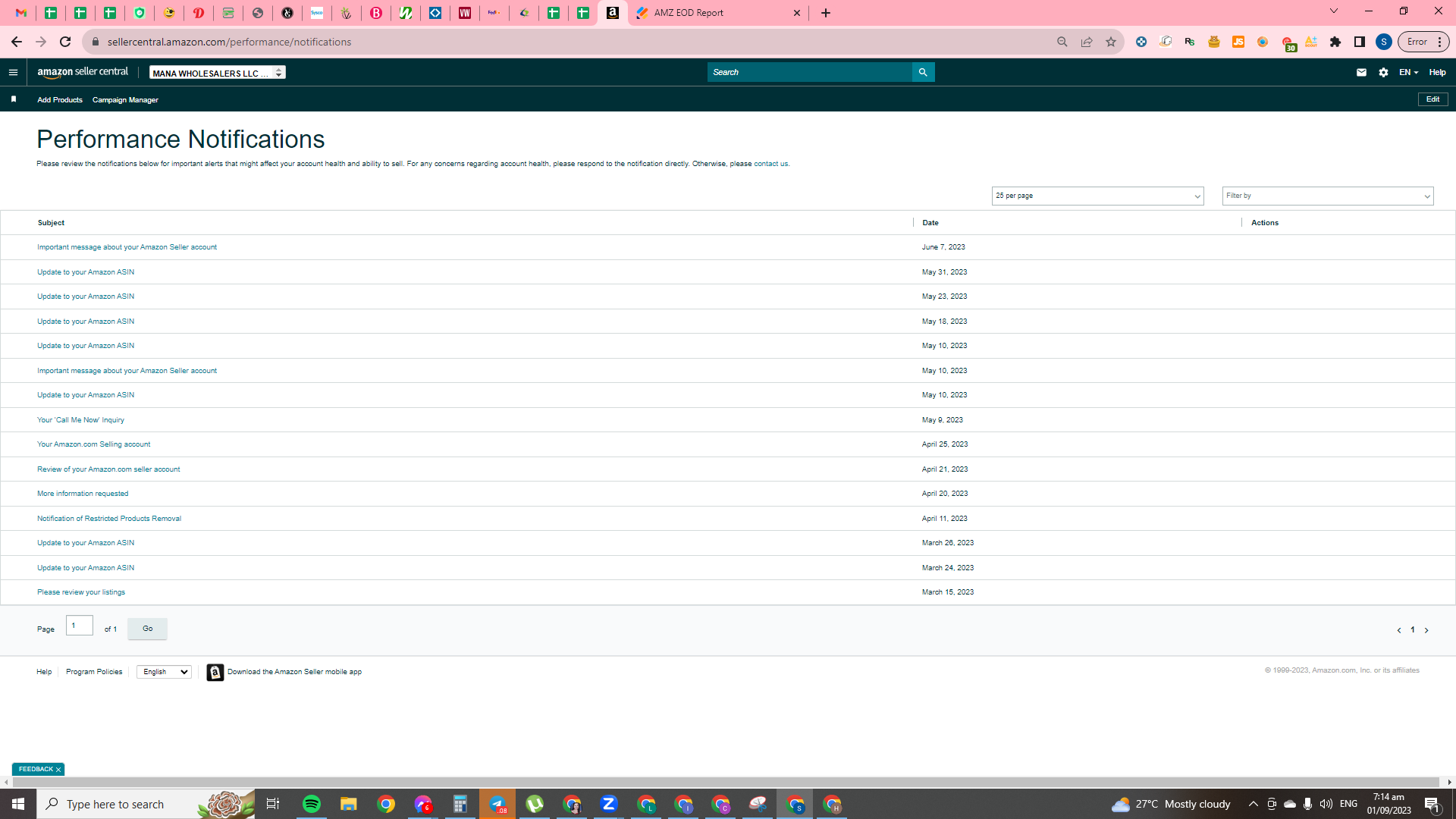Click the Amazon Seller mobile app icon
The height and width of the screenshot is (819, 1456).
215,673
